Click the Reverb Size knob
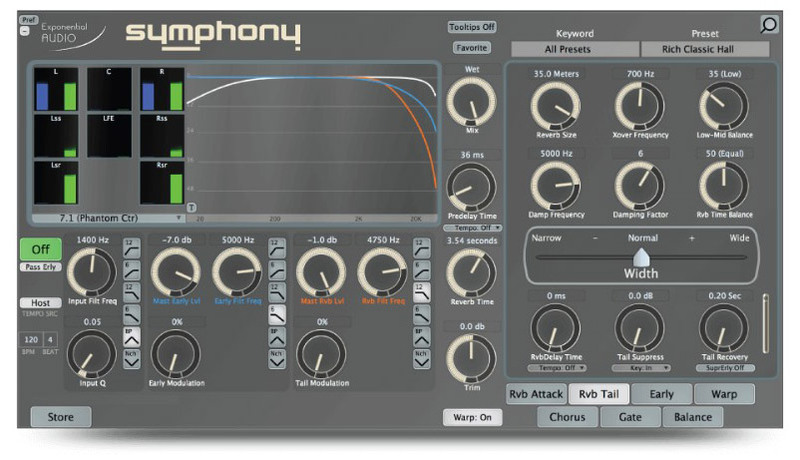The image size is (800, 460). [x=556, y=106]
